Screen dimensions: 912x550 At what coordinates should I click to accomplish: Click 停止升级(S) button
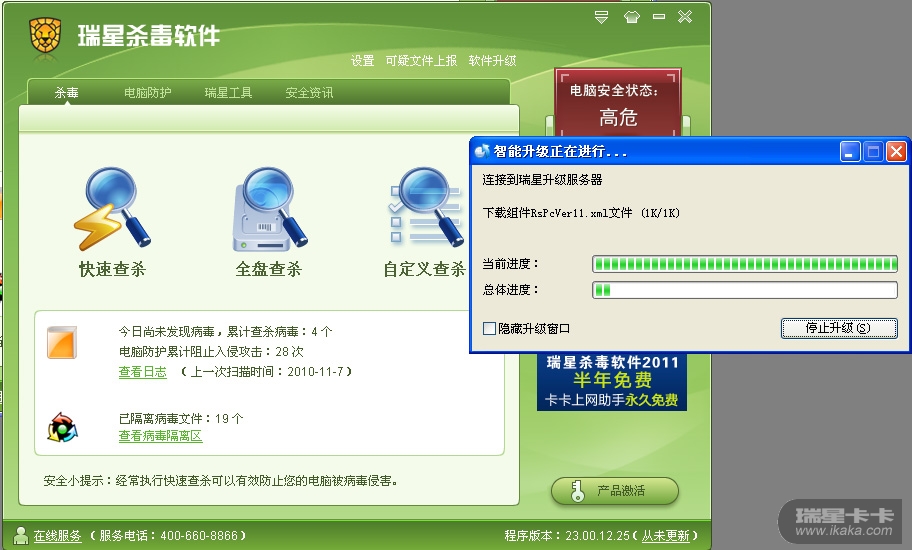[x=839, y=328]
